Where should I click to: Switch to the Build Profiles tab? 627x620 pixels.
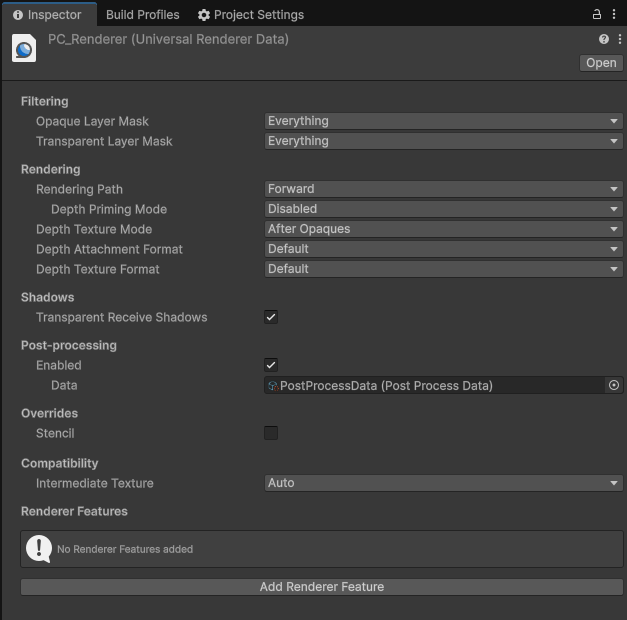tap(143, 15)
